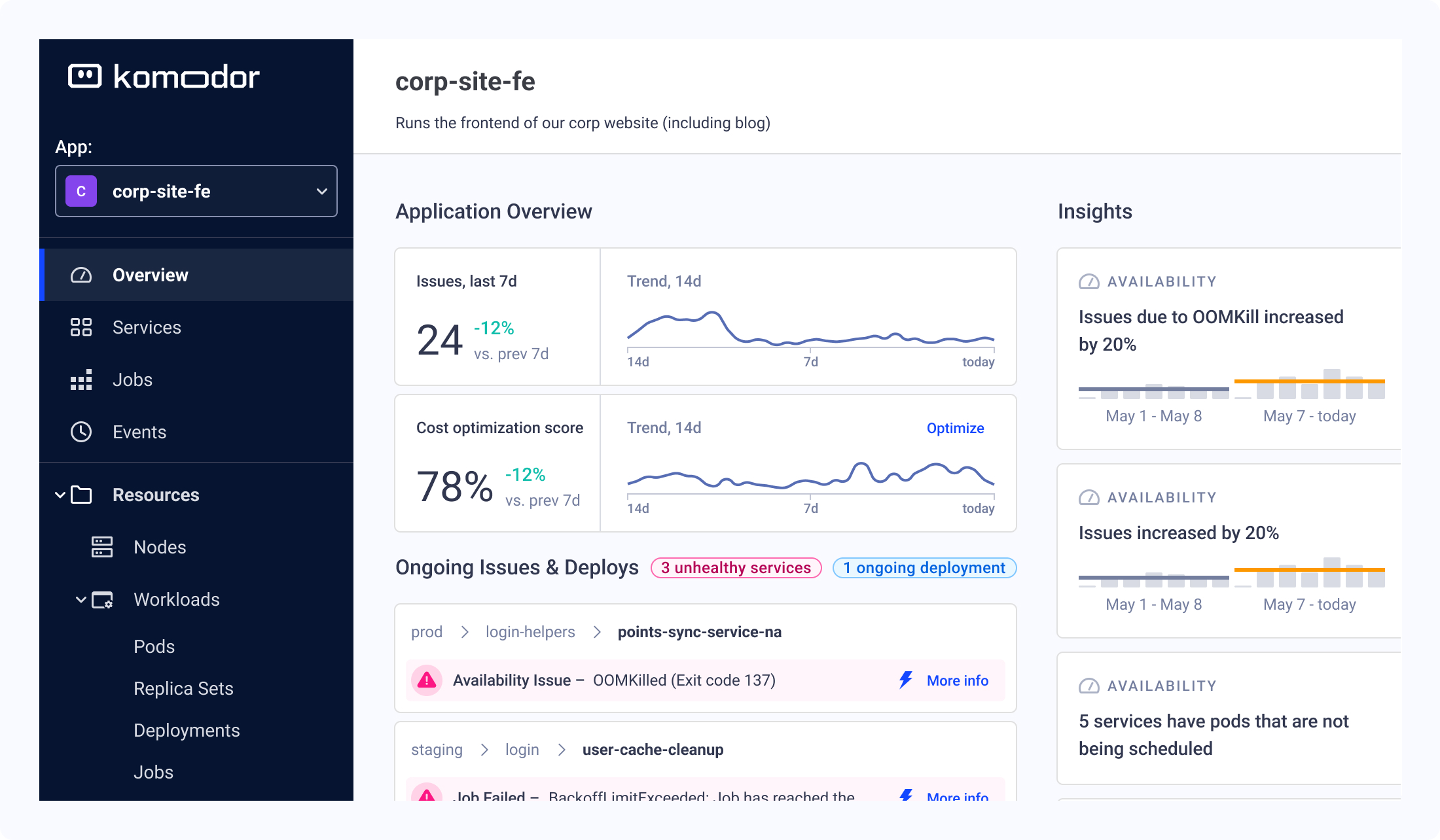
Task: Click the Resources folder icon
Action: (81, 495)
